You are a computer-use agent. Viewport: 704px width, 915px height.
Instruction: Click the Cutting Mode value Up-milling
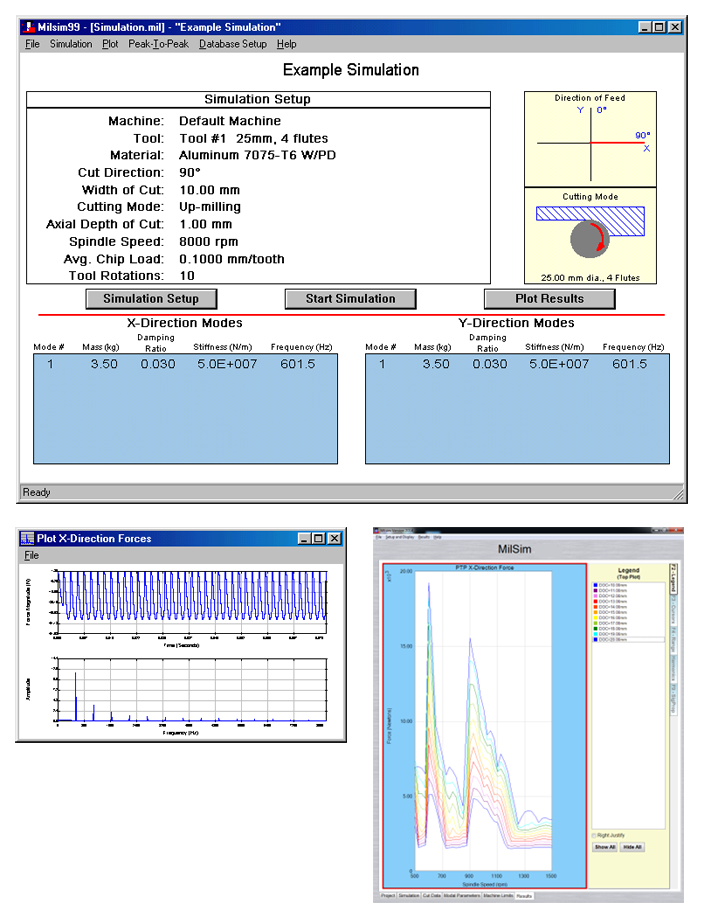point(210,207)
